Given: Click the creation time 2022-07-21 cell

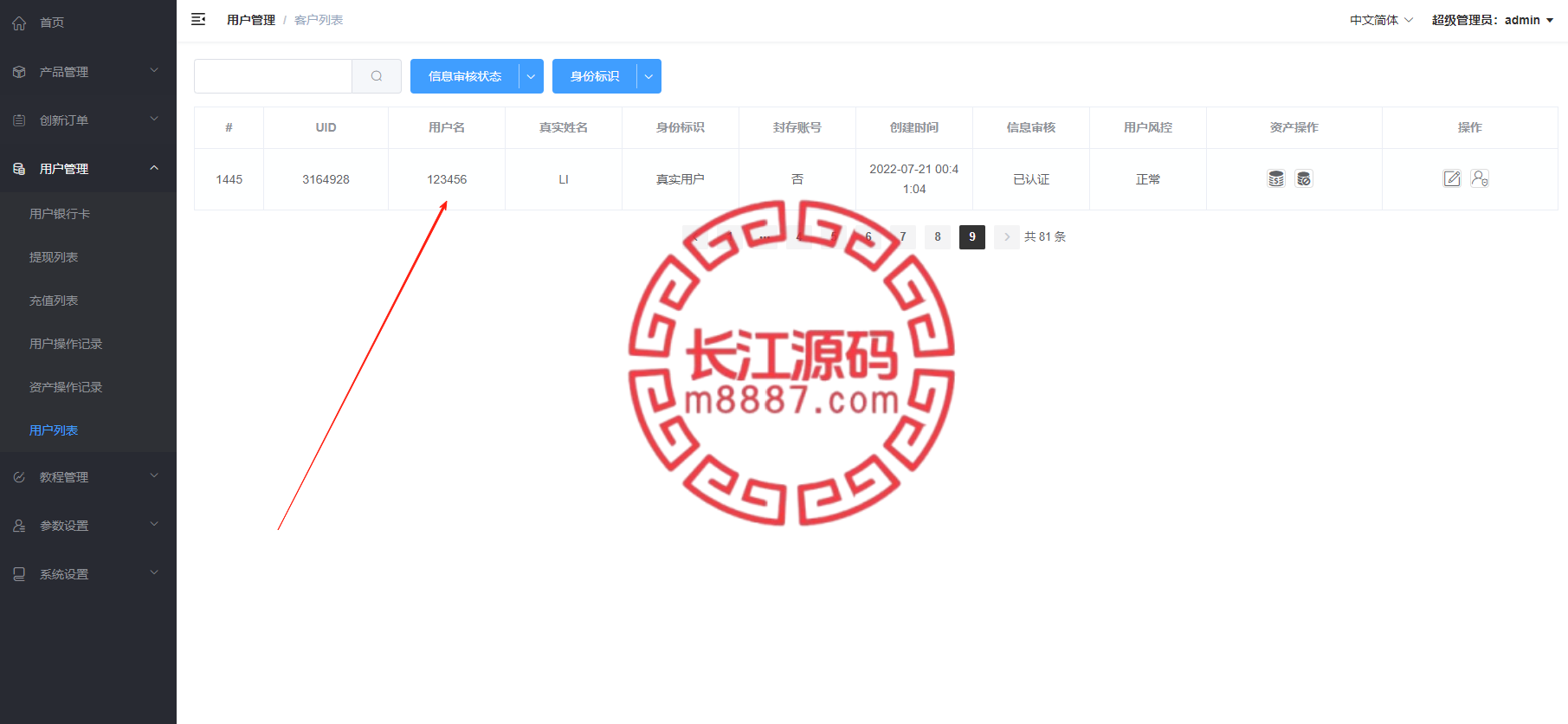Looking at the screenshot, I should pos(914,179).
